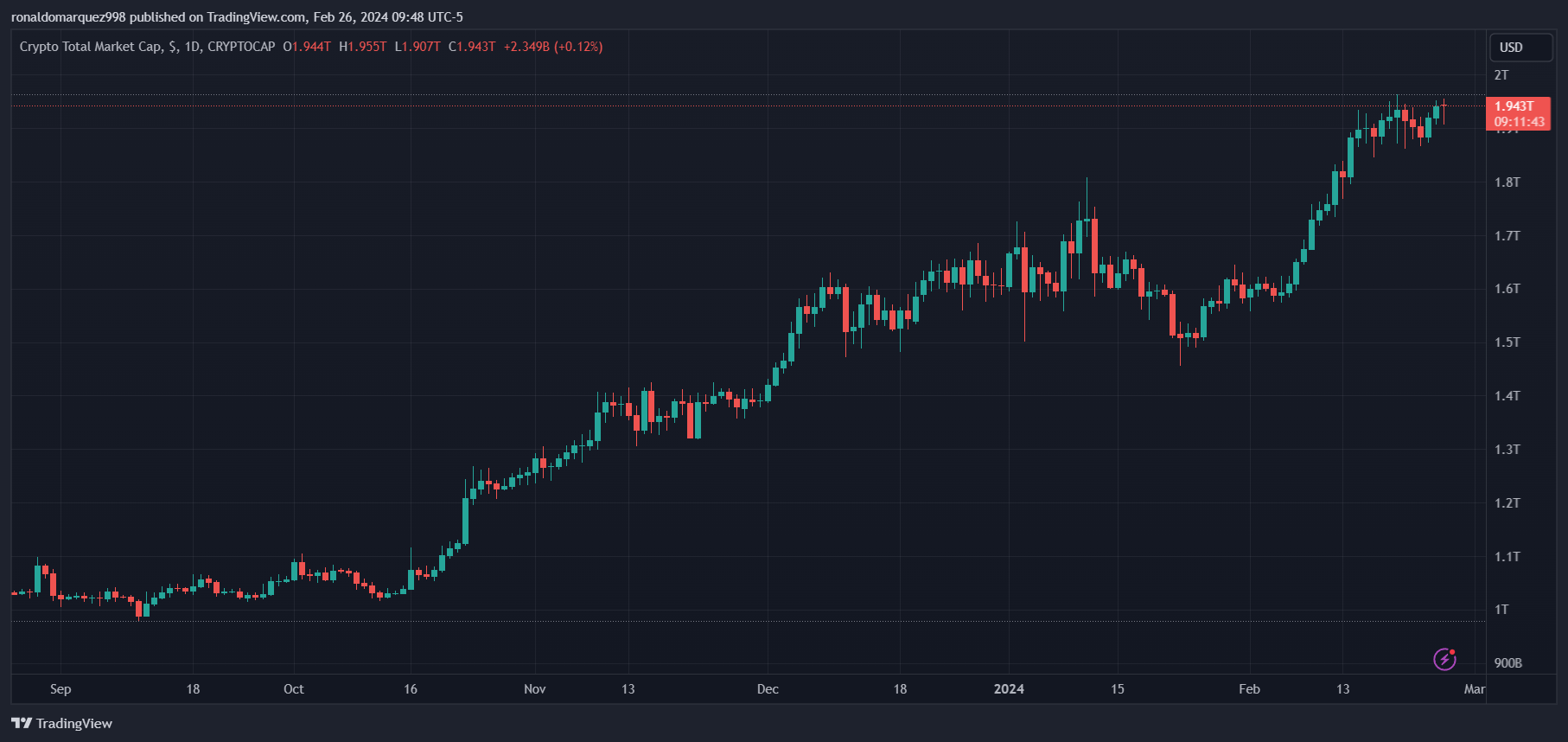Click the 1.2T price axis label
This screenshot has width=1568, height=742.
[1507, 503]
